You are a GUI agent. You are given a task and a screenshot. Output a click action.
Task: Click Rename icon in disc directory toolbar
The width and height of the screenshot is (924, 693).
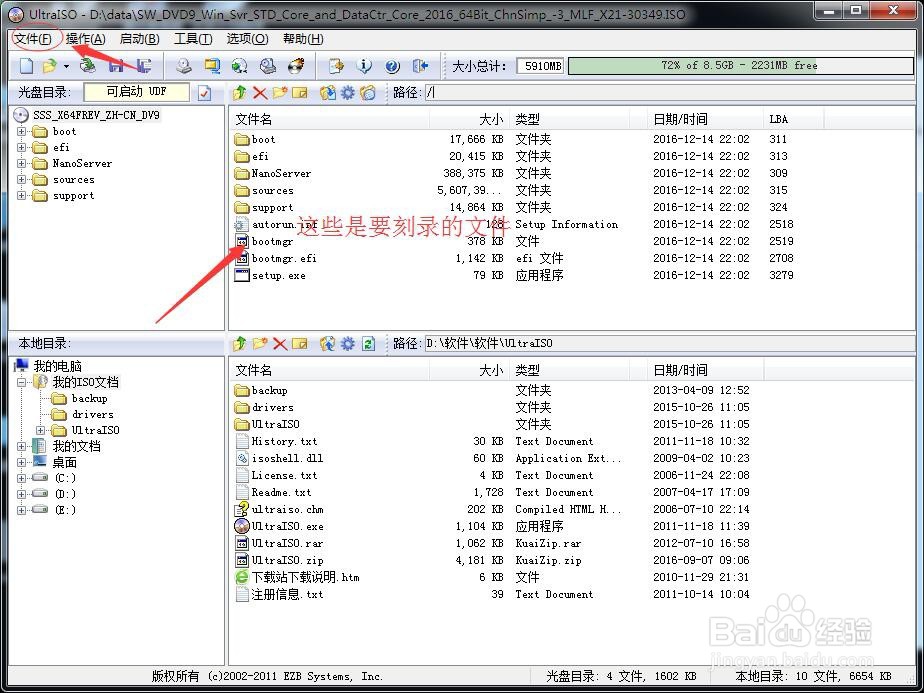point(300,93)
